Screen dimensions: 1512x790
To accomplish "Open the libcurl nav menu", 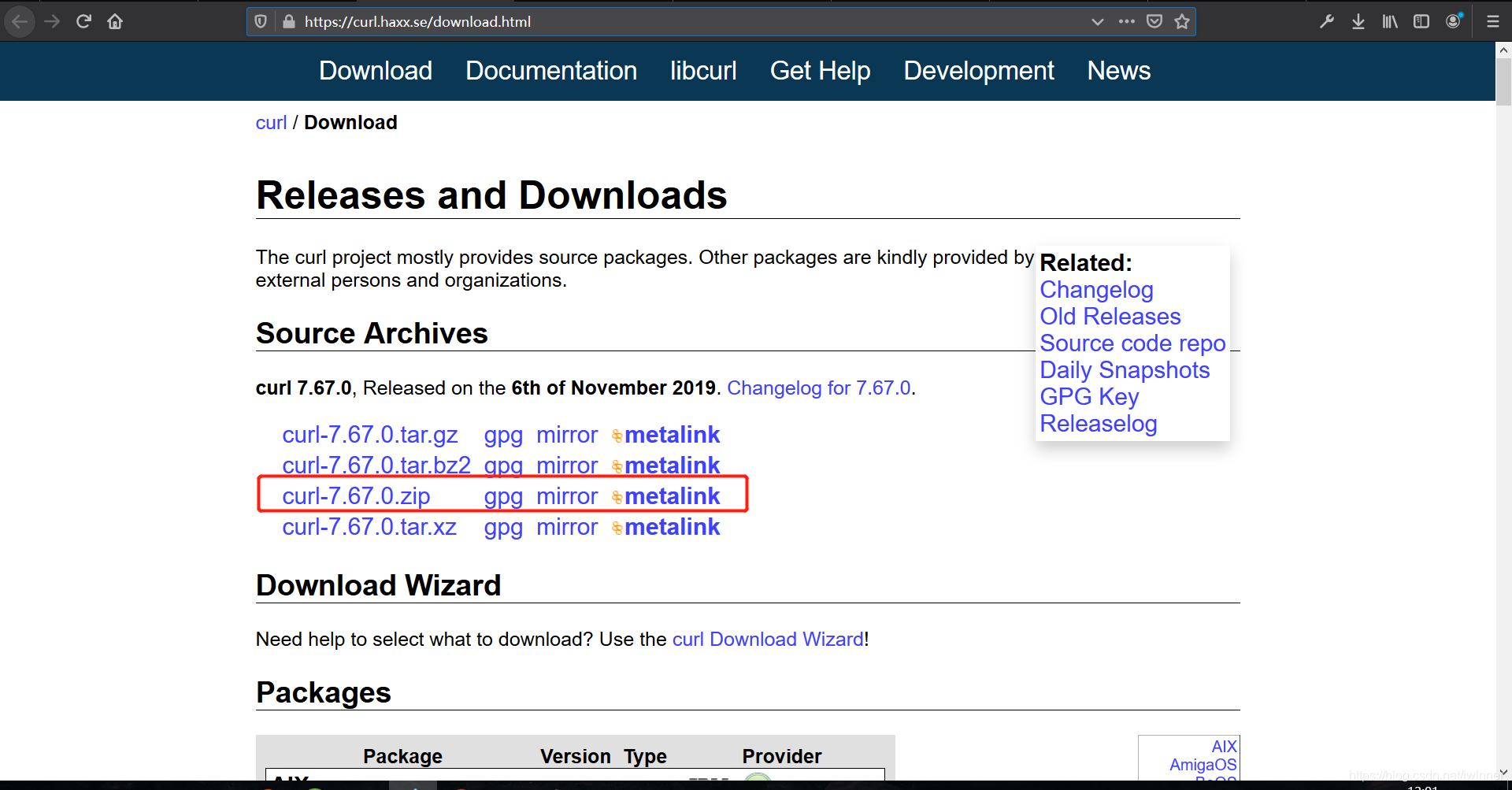I will click(703, 71).
